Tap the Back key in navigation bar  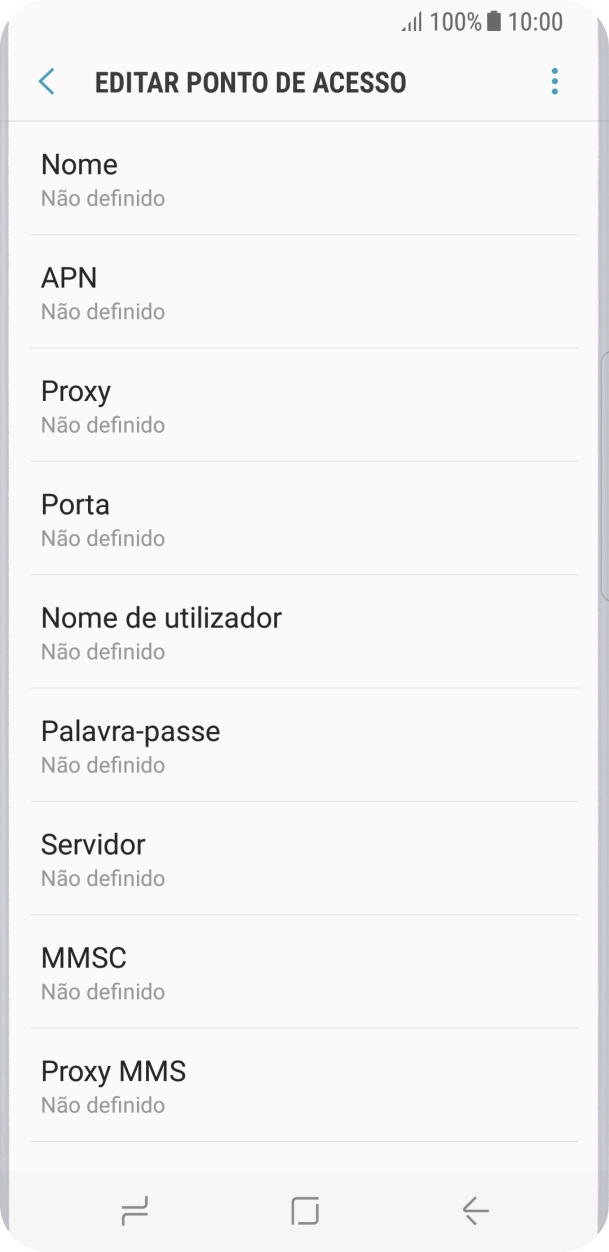pos(474,1210)
